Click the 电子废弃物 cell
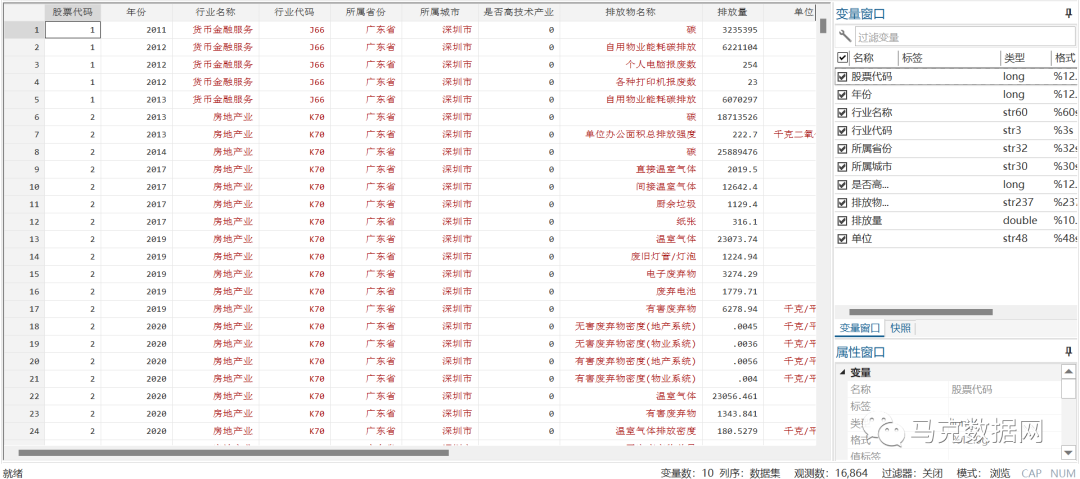Screen dimensions: 1080x479 [x=631, y=274]
